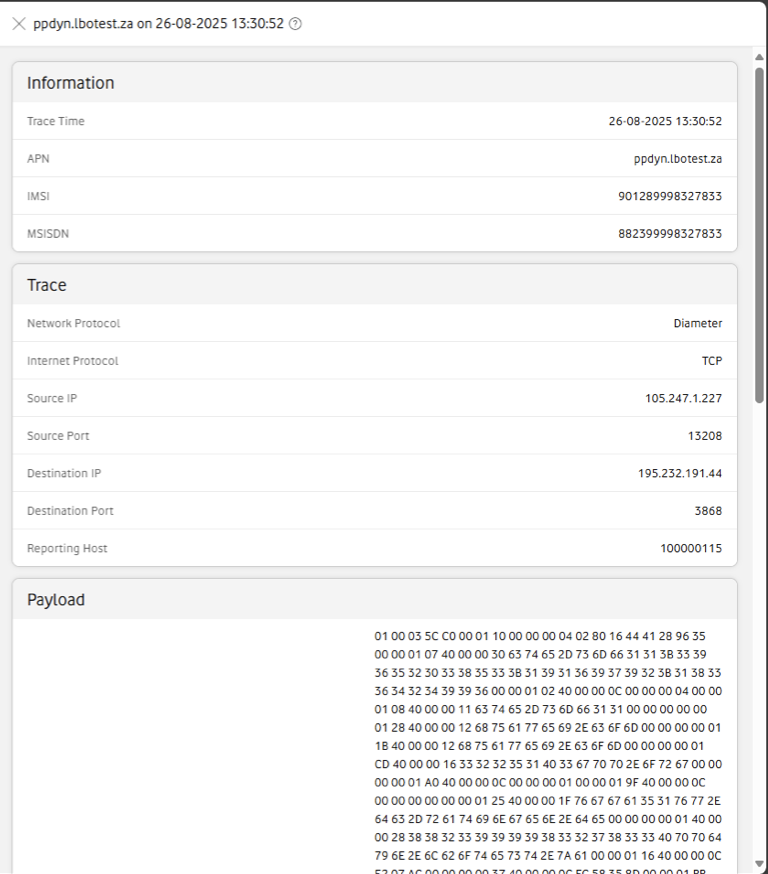Select the Payload section header
The width and height of the screenshot is (768, 874).
(x=56, y=600)
